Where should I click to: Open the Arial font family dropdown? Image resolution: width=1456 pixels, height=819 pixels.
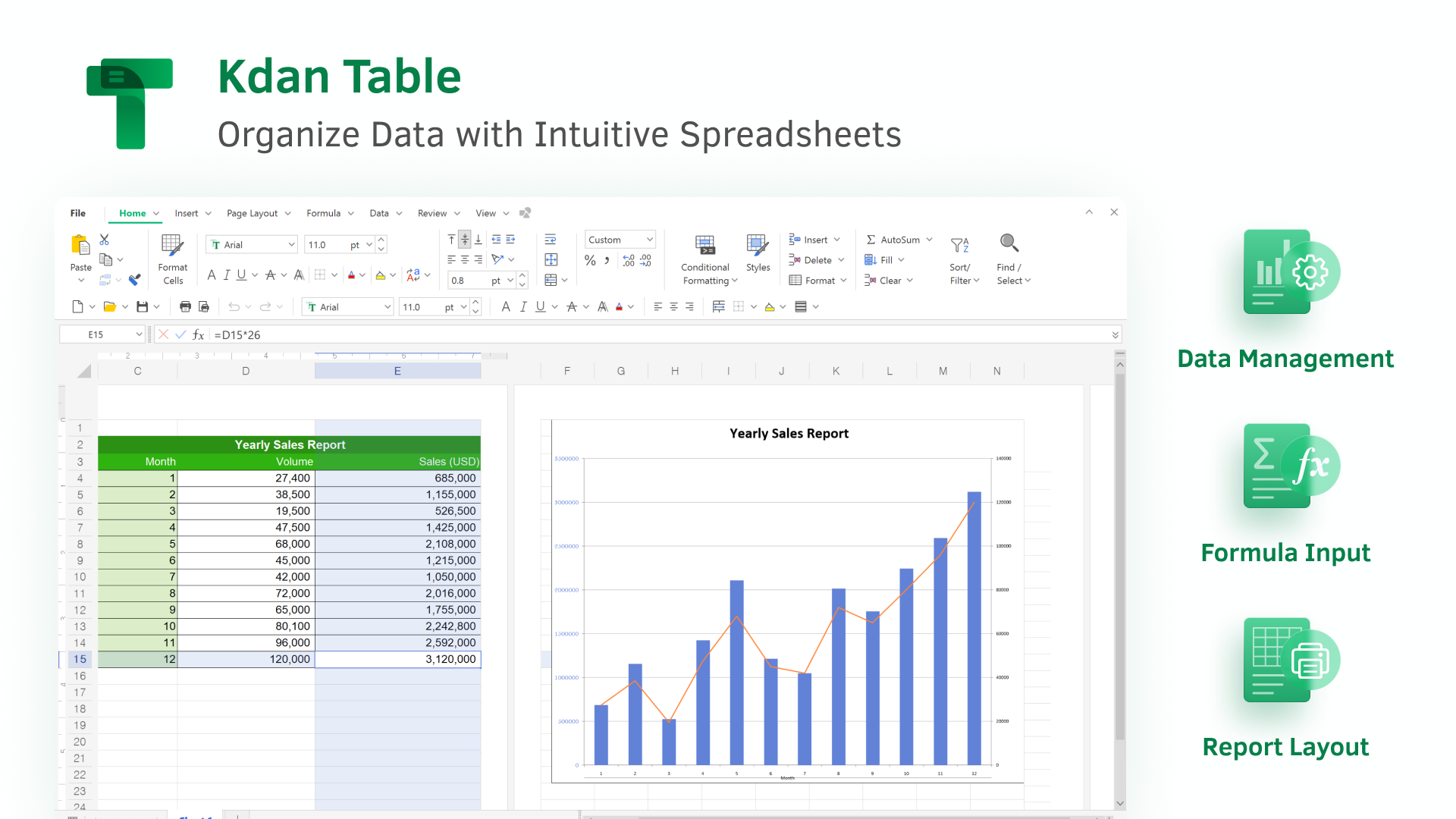click(x=250, y=244)
